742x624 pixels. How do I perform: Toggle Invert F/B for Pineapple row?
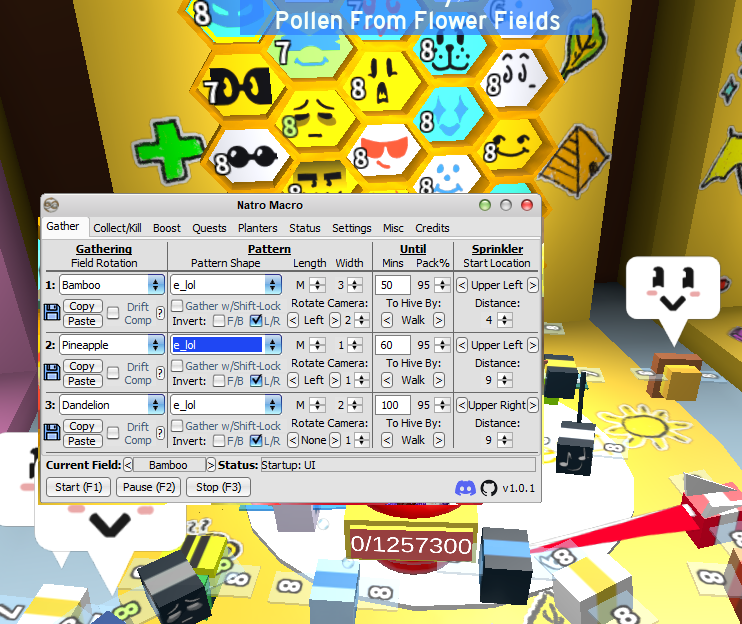coord(219,381)
